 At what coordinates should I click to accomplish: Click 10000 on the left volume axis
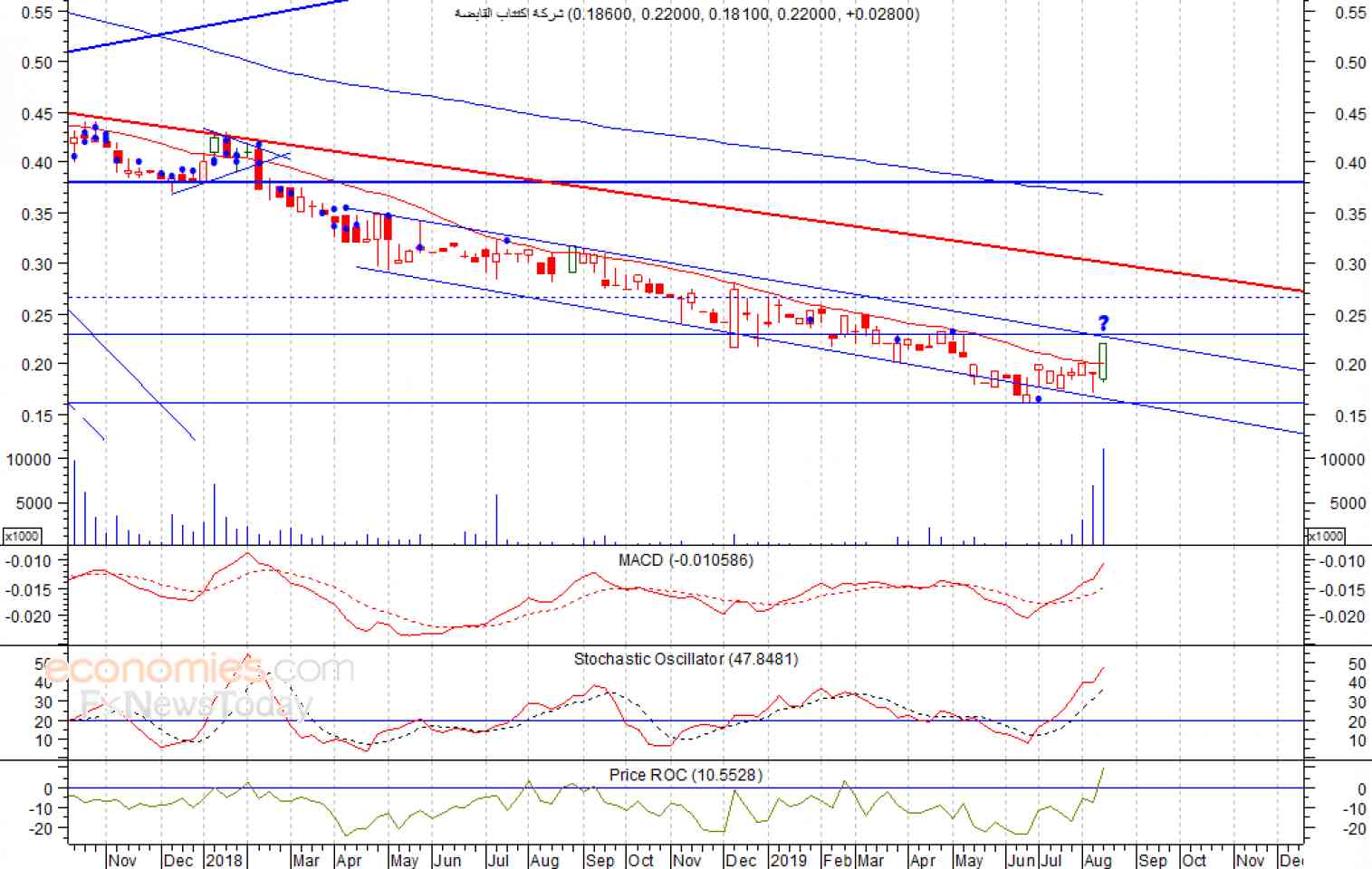(29, 460)
